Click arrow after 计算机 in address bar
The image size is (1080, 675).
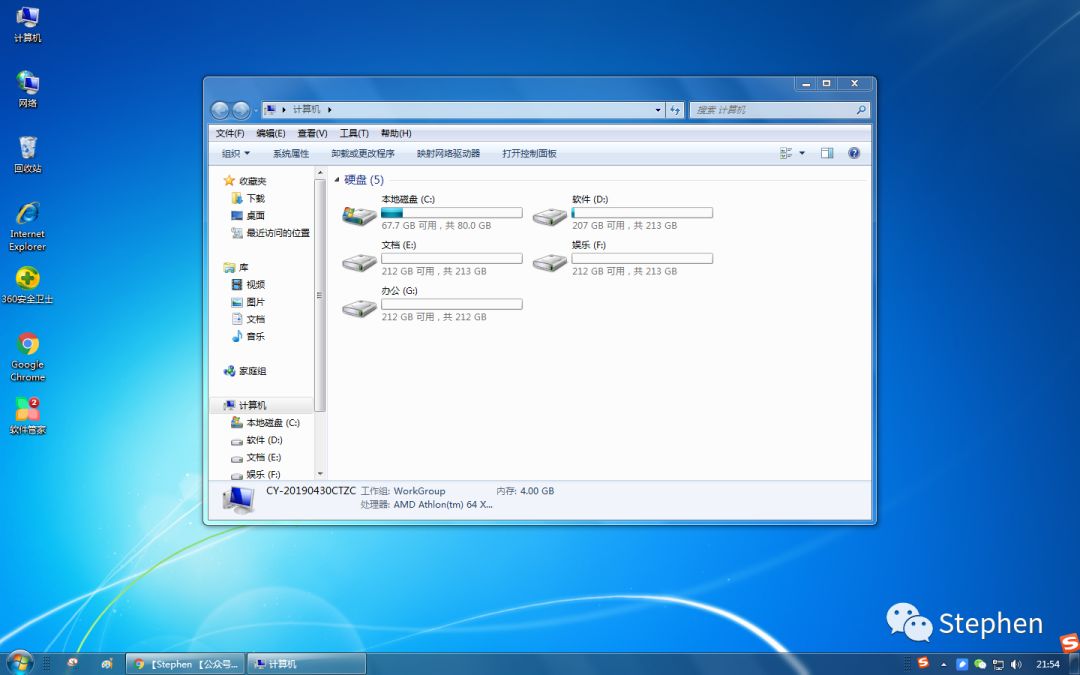tap(330, 110)
